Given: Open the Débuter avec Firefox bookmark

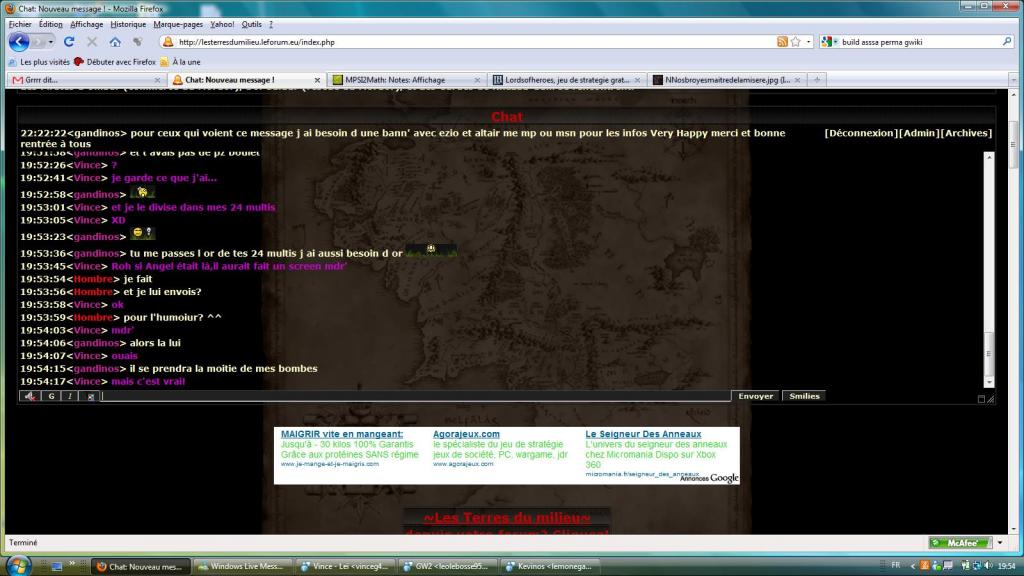Looking at the screenshot, I should click(115, 62).
